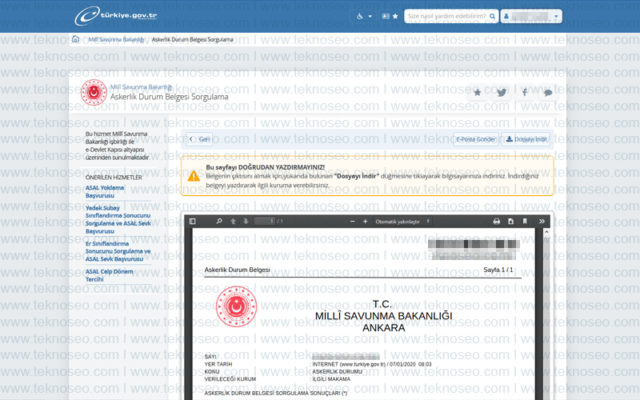Click the PDF viewer bookmark icon
The width and height of the screenshot is (640, 400).
[525, 221]
